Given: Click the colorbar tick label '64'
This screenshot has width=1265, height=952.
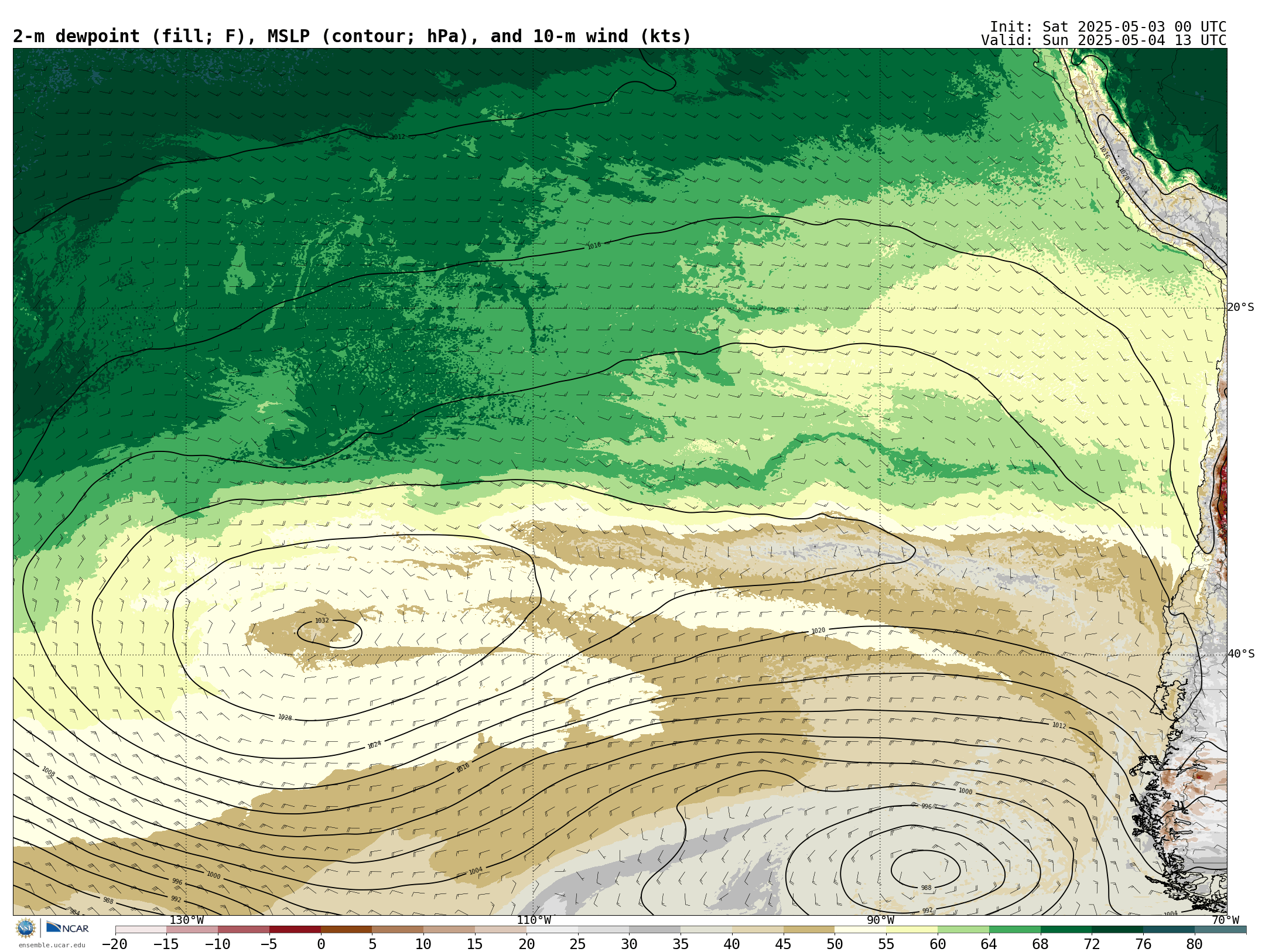Looking at the screenshot, I should click(989, 944).
